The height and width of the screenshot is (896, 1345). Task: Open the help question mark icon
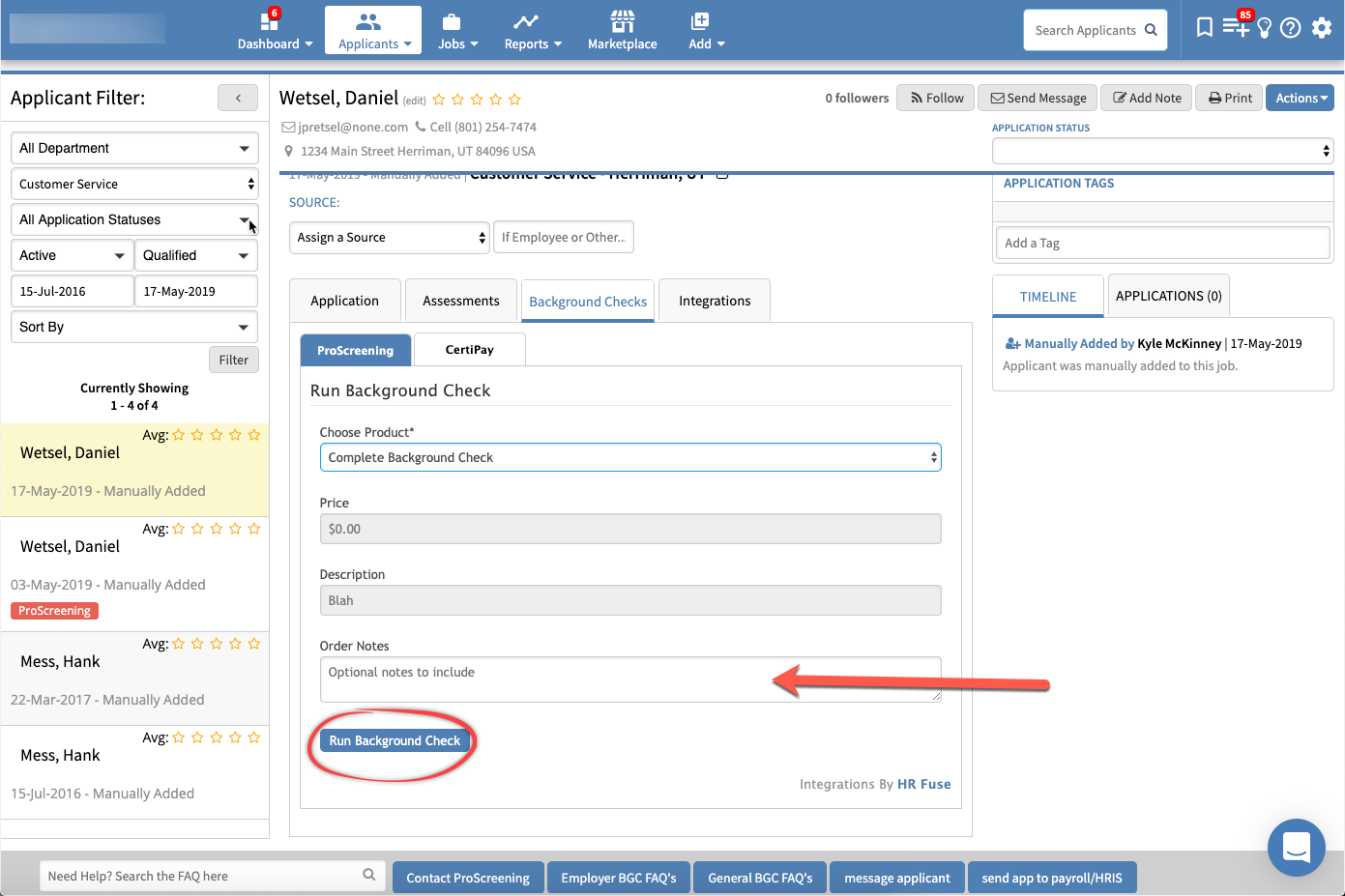point(1290,28)
